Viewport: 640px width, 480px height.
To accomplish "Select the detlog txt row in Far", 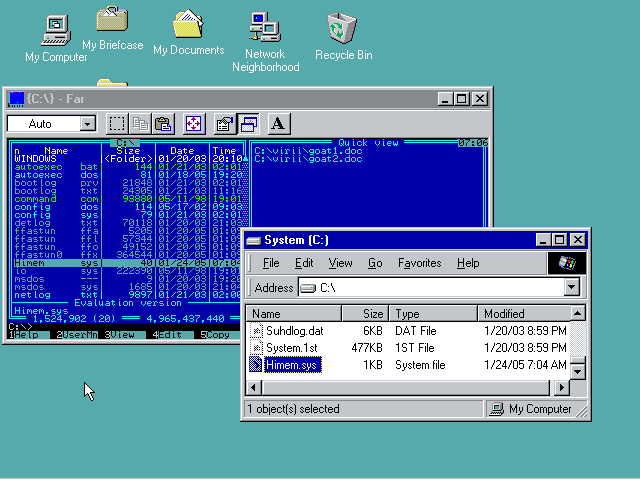I will (128, 223).
